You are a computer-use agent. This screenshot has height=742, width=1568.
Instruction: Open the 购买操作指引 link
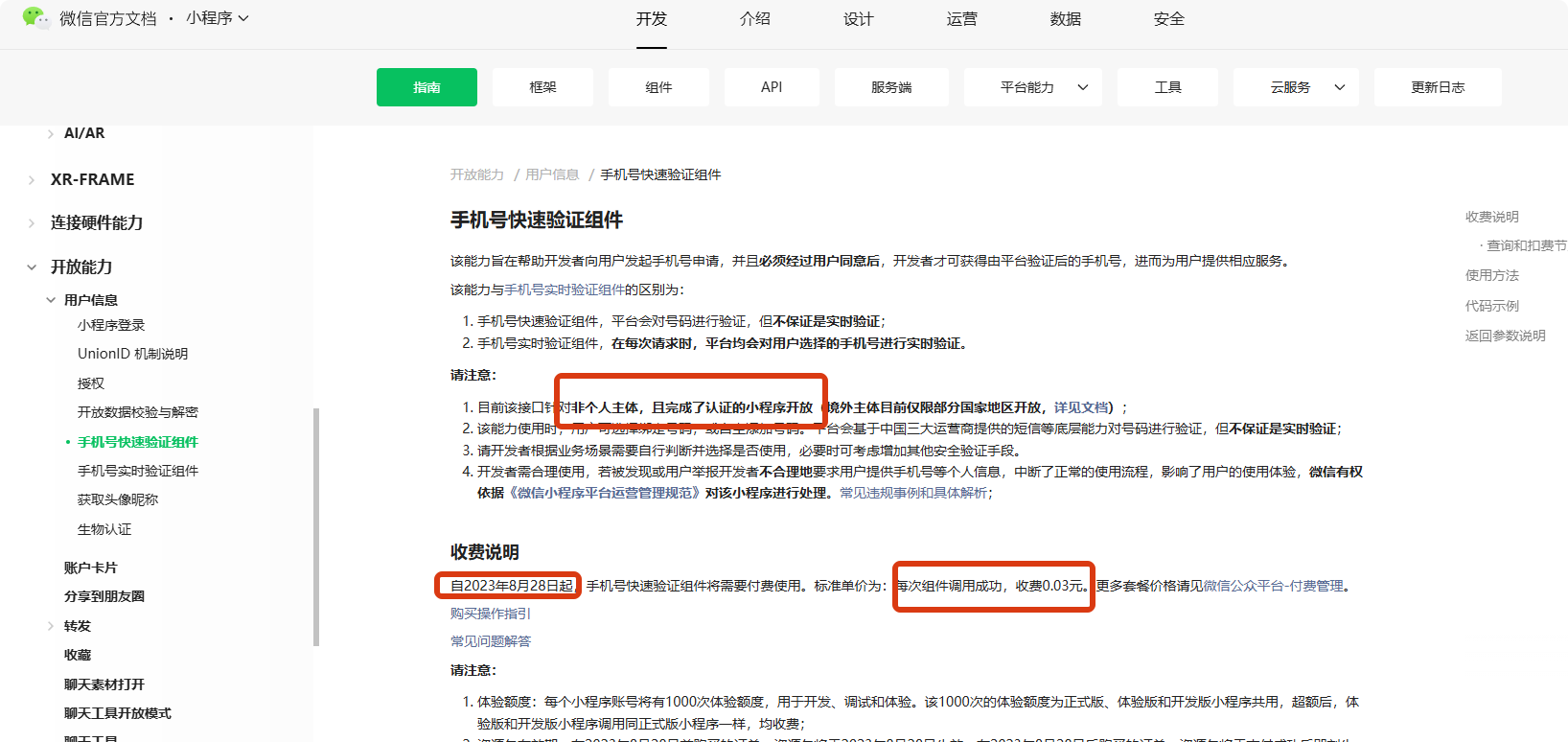(491, 614)
